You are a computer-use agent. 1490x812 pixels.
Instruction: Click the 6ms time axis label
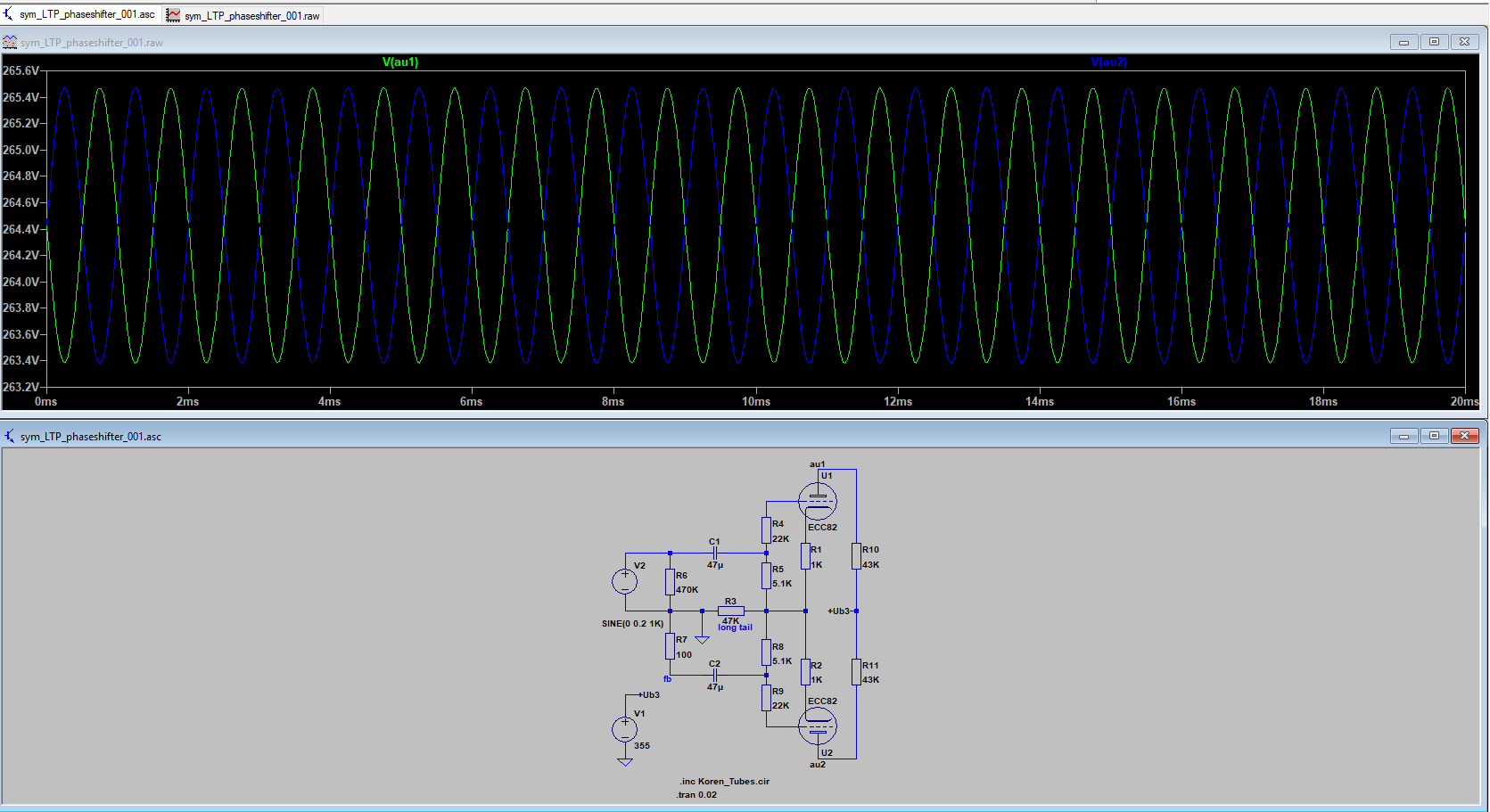click(x=471, y=402)
